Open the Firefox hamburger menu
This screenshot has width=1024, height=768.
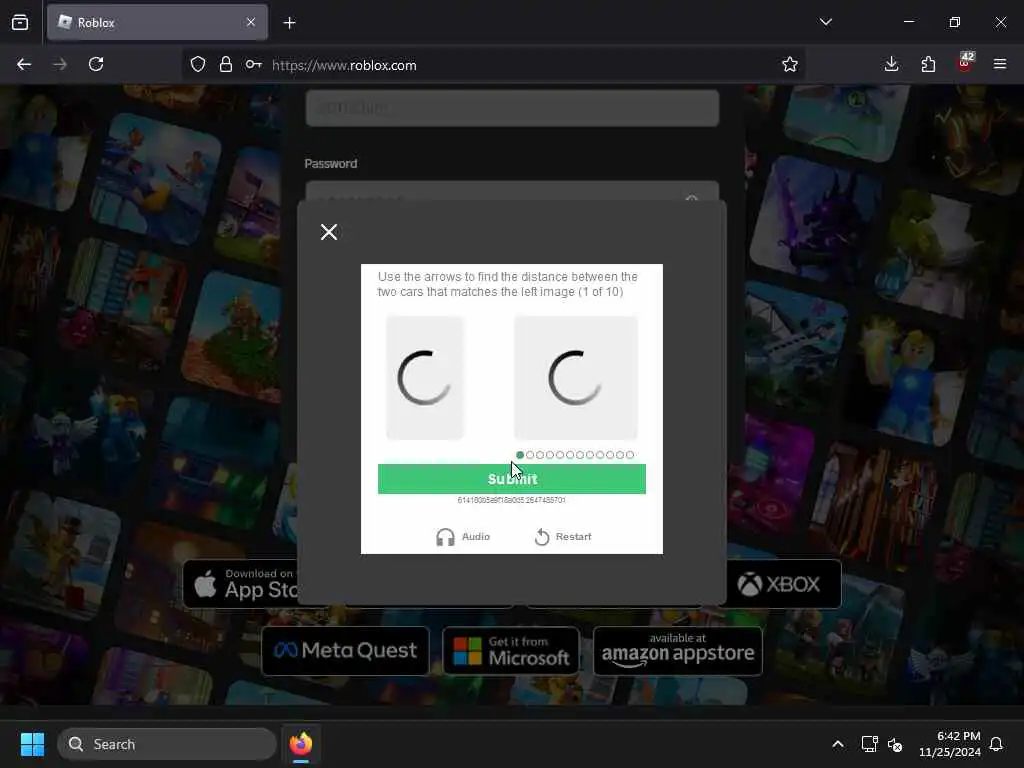[x=1000, y=64]
